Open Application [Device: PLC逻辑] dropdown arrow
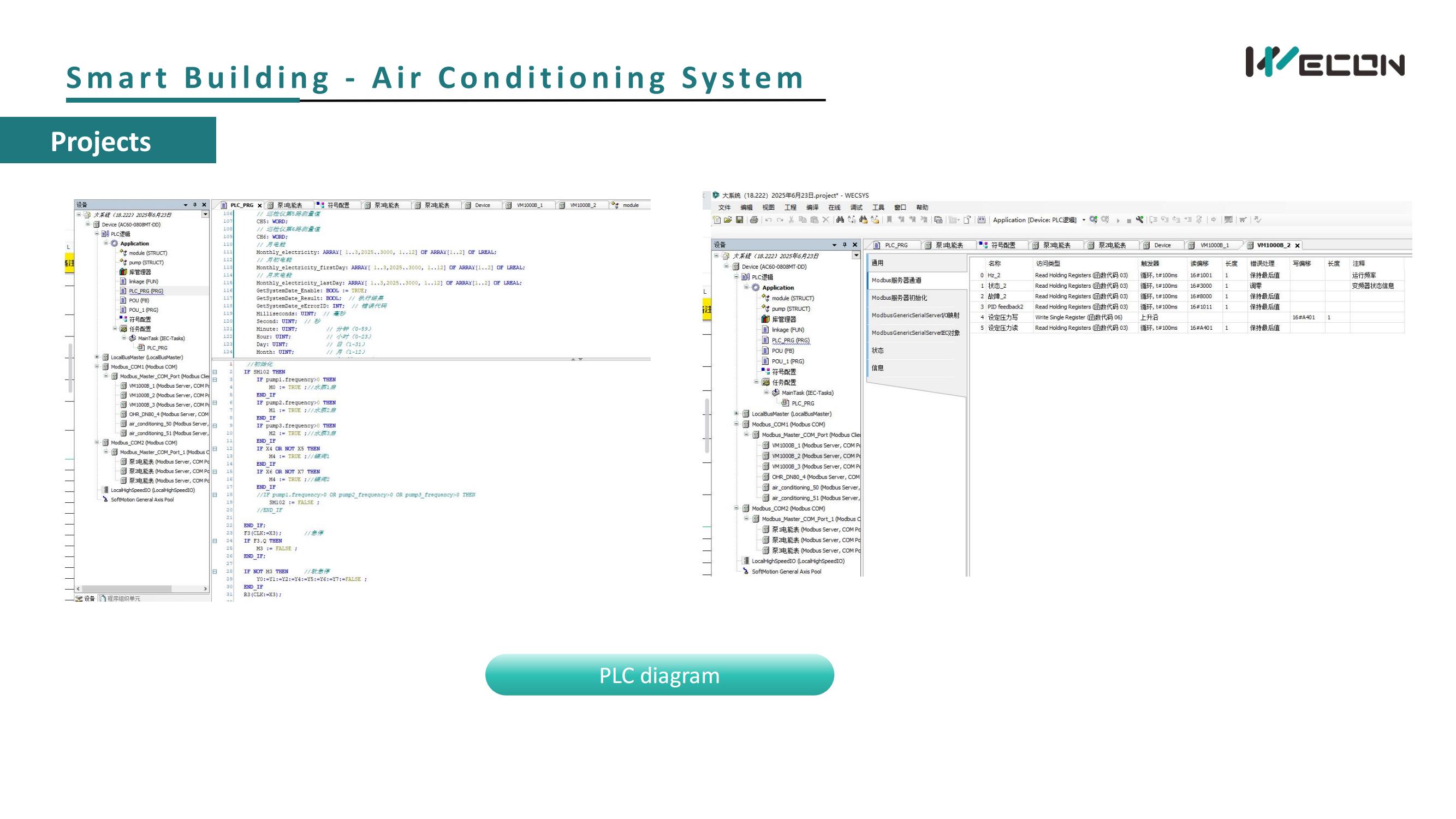 [x=1084, y=220]
